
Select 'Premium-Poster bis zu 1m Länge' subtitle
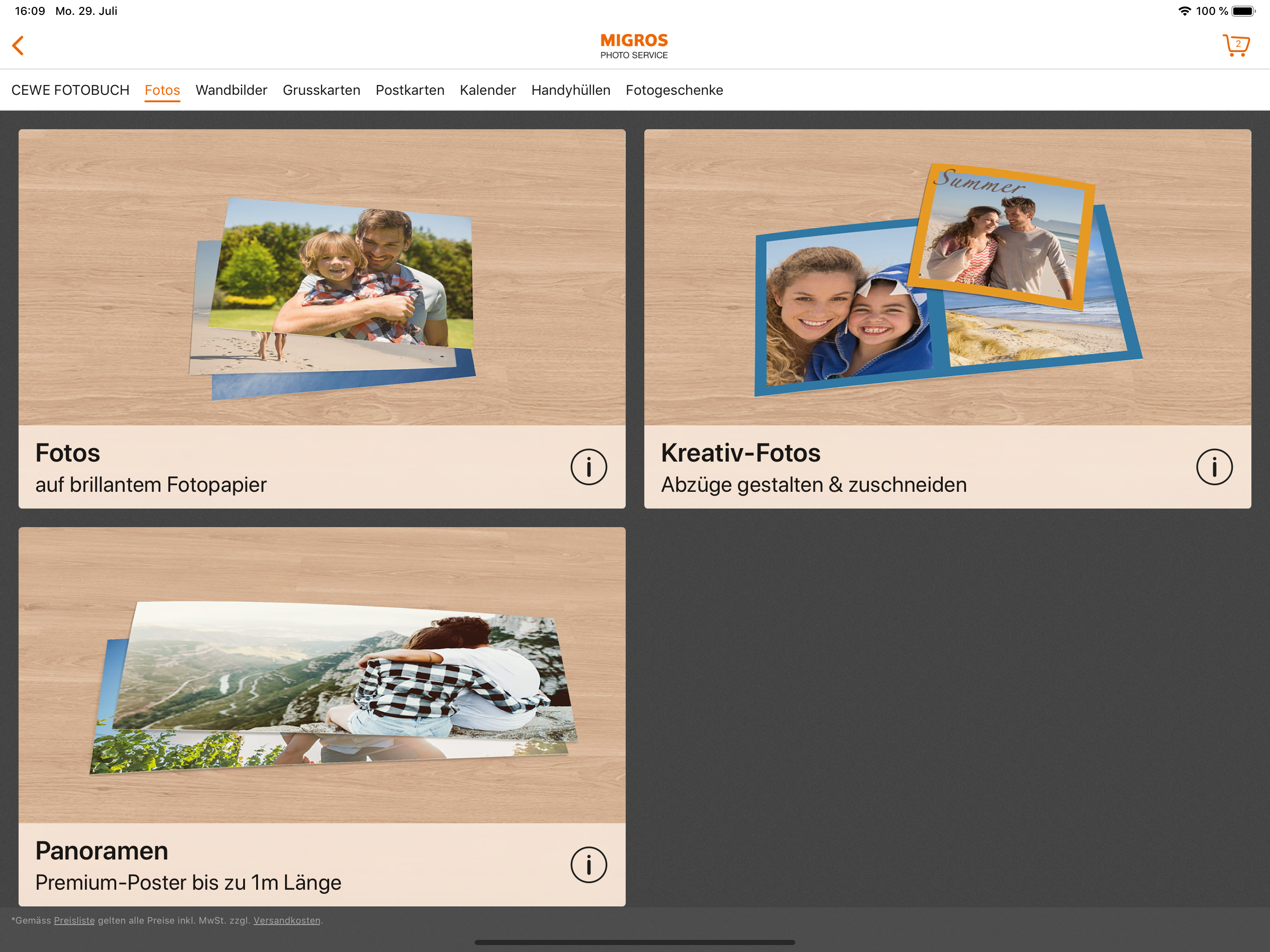coord(188,883)
